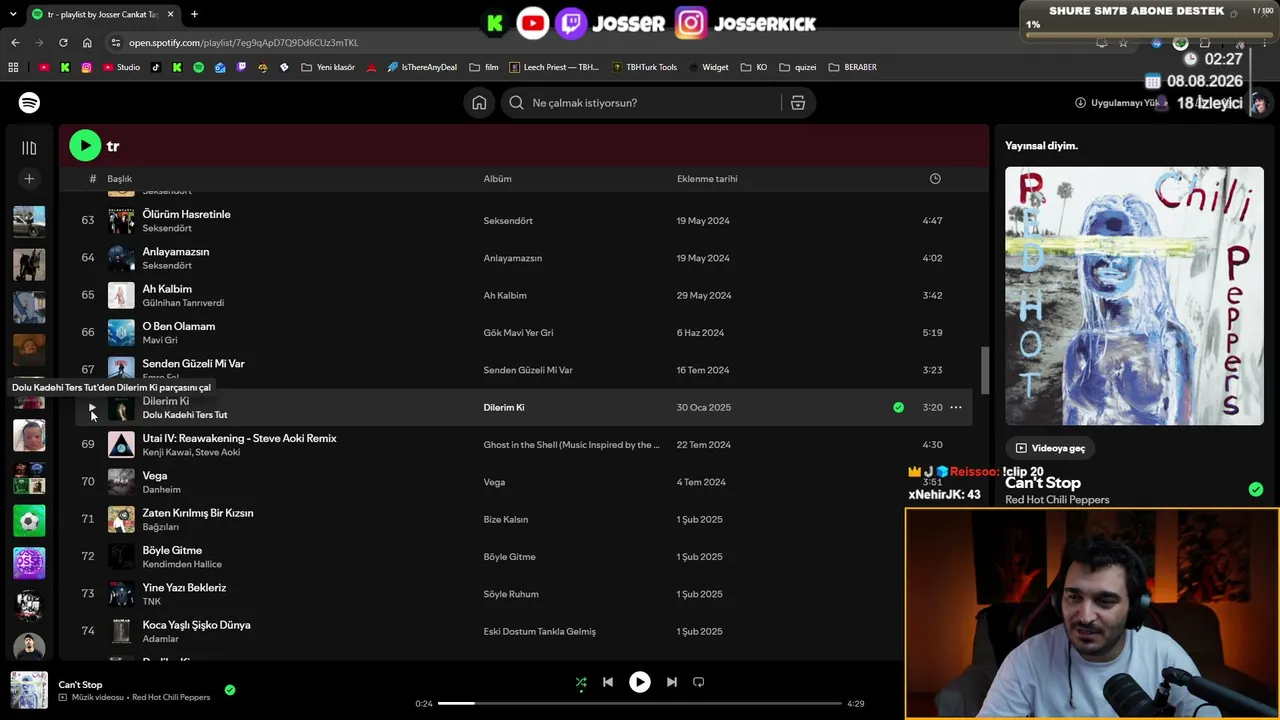Image resolution: width=1280 pixels, height=720 pixels.
Task: Open the Spotify bookmark icon
Action: [198, 68]
